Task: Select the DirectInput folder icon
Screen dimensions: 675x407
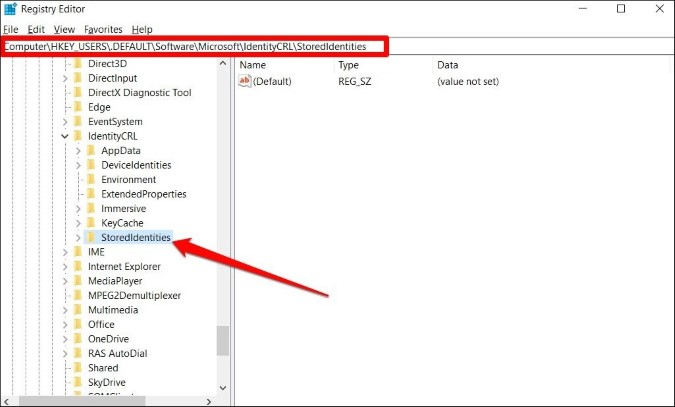Action: coord(78,78)
